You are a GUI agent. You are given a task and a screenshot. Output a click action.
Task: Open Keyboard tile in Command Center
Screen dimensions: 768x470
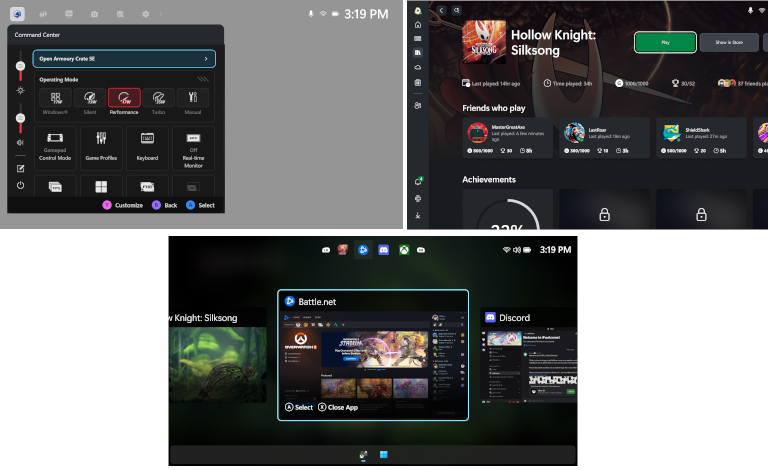(x=147, y=148)
